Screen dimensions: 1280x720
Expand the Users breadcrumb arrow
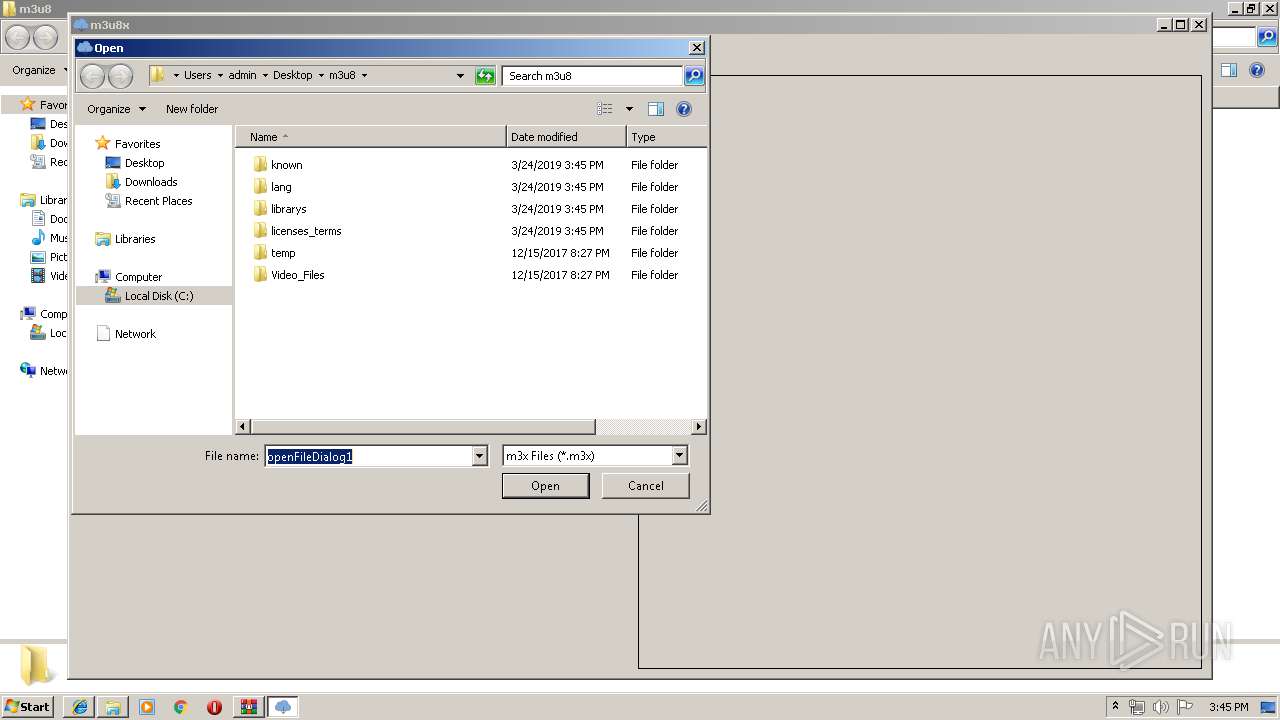click(x=220, y=76)
